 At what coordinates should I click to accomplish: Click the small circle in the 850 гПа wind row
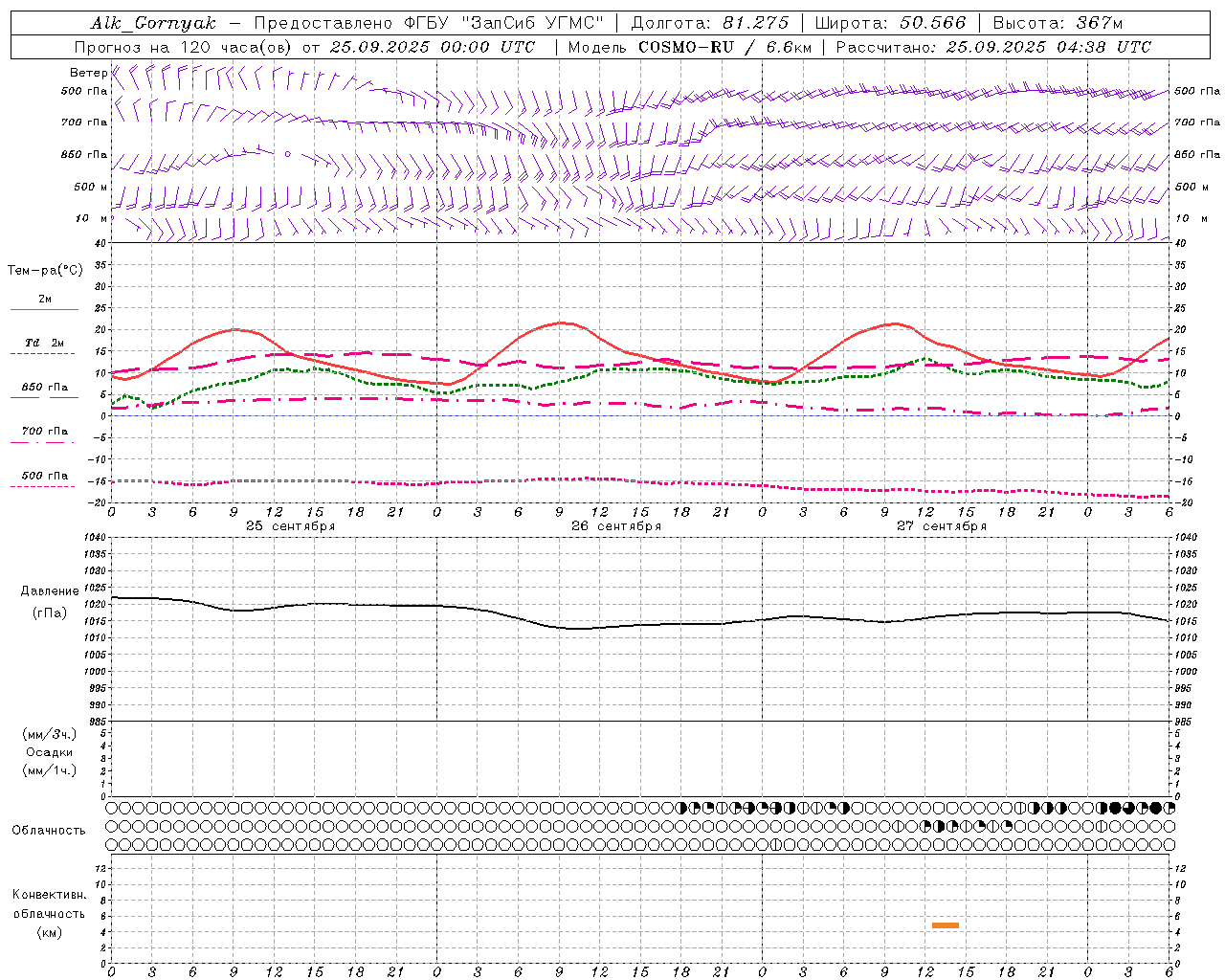pyautogui.click(x=287, y=153)
